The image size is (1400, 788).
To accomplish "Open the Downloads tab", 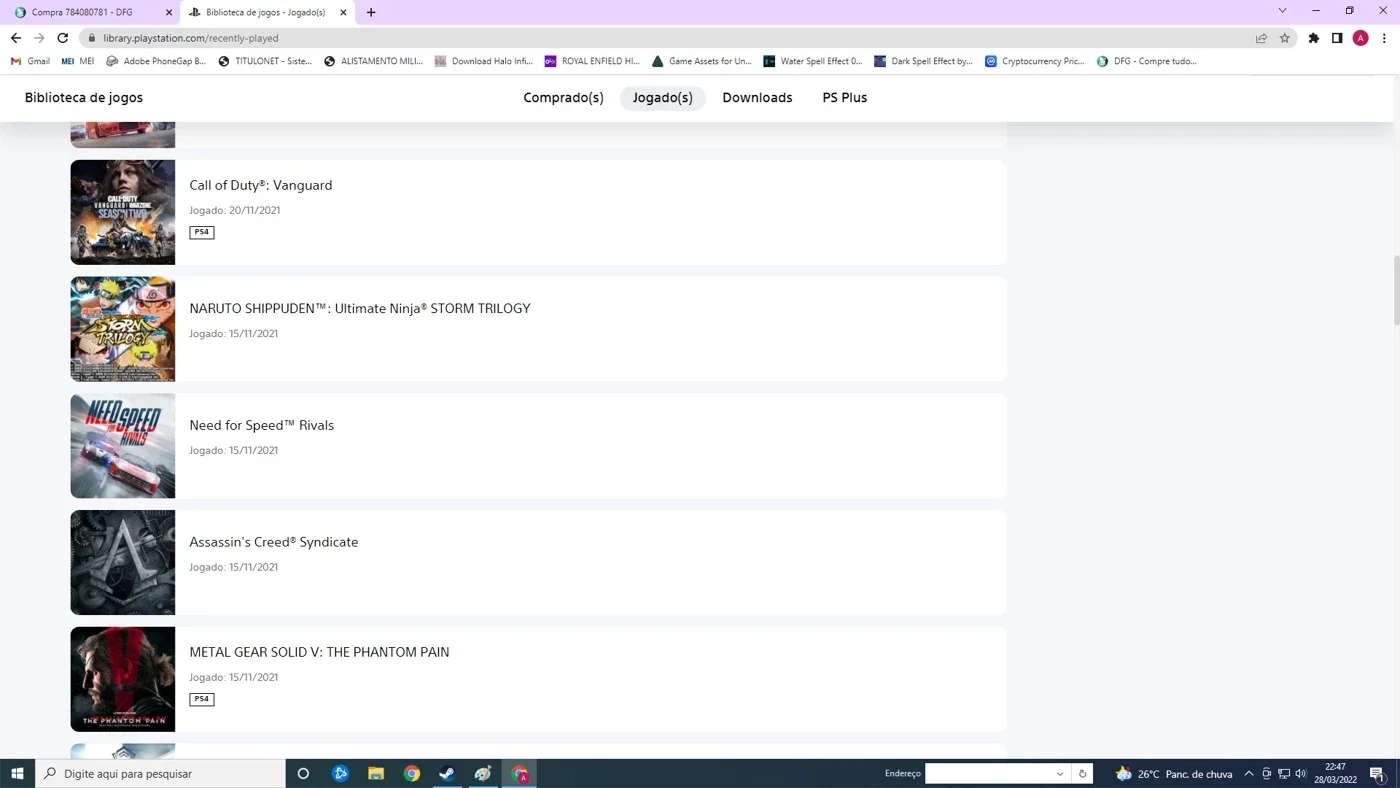I will tap(757, 98).
